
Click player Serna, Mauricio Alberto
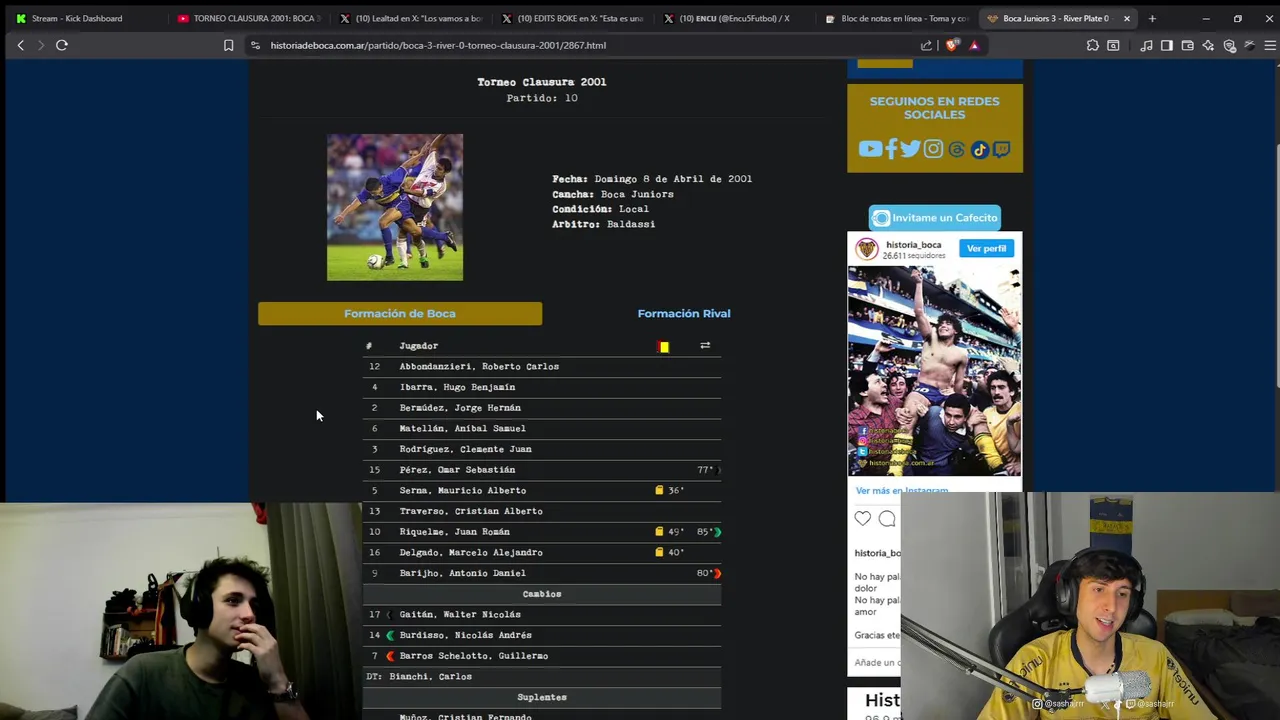pos(462,491)
